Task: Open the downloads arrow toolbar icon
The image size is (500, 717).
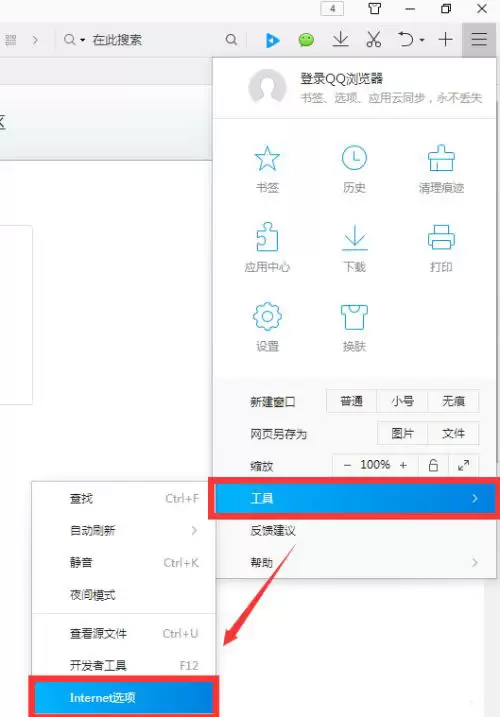Action: click(340, 40)
